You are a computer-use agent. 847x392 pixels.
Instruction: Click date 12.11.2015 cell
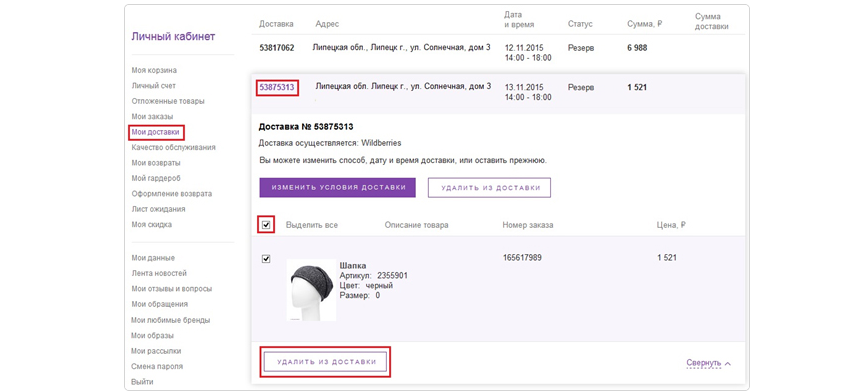pos(523,48)
